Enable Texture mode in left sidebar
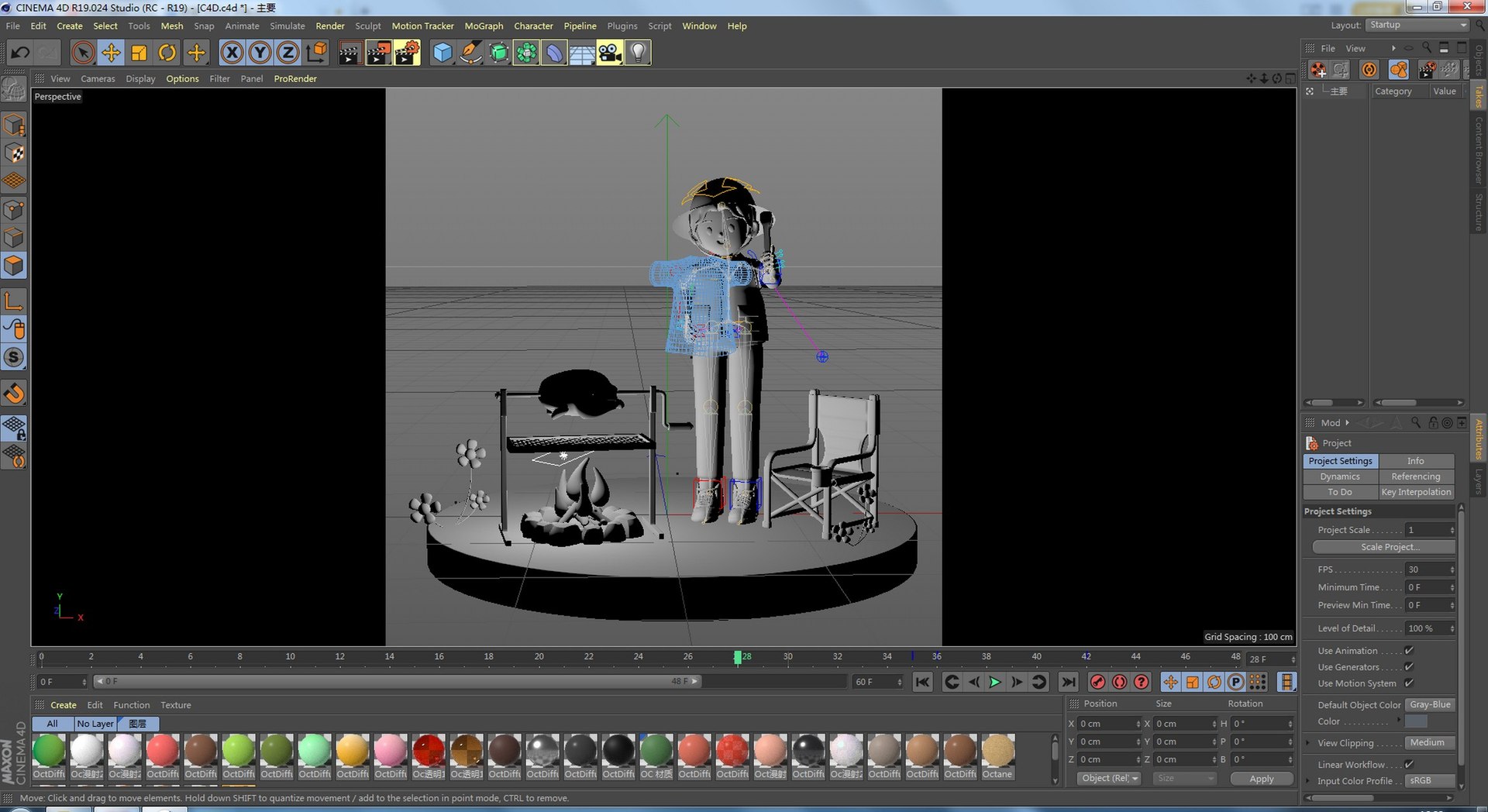Viewport: 1488px width, 812px height. pos(14,153)
